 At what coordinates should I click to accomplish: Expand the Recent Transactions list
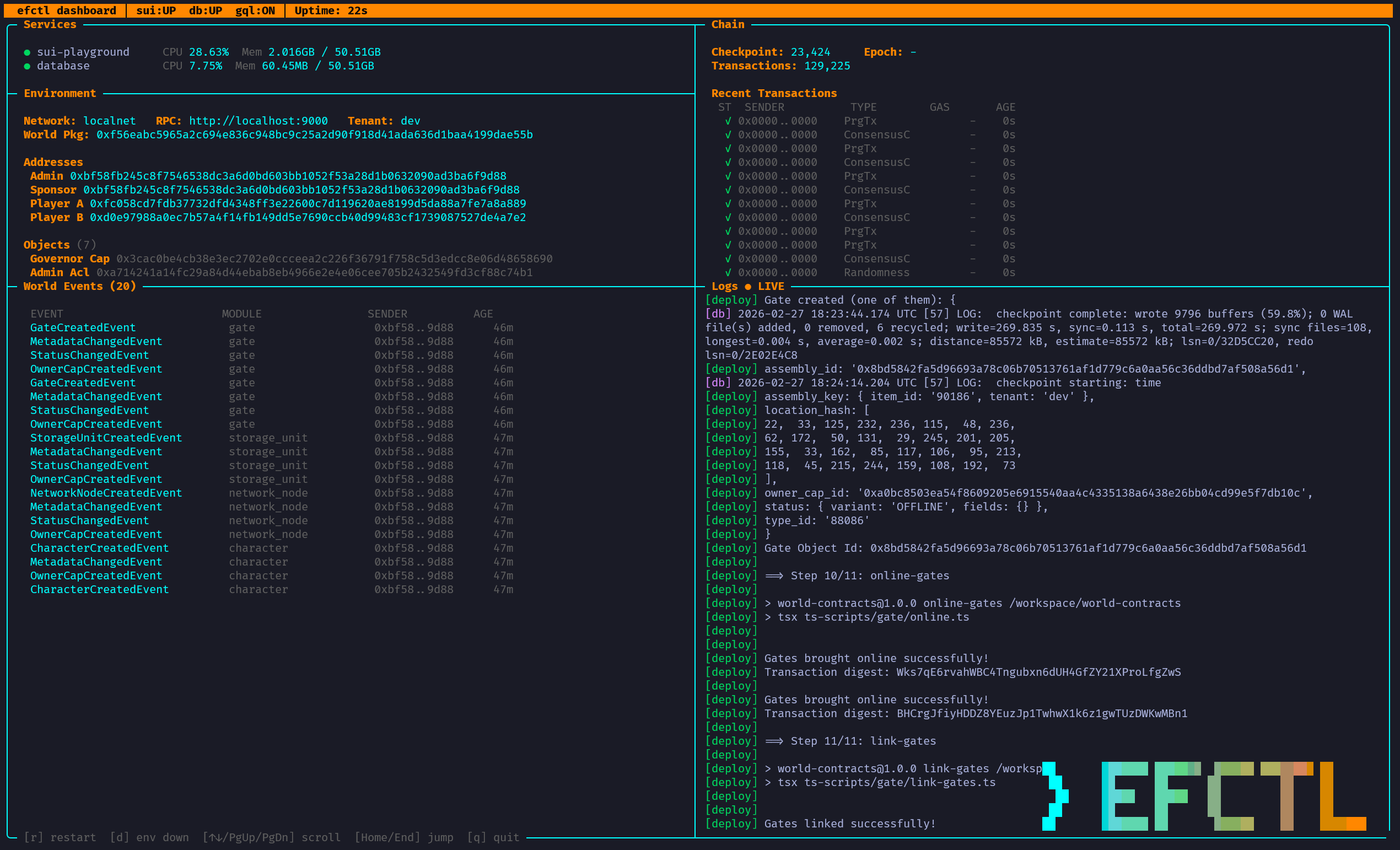pyautogui.click(x=774, y=93)
